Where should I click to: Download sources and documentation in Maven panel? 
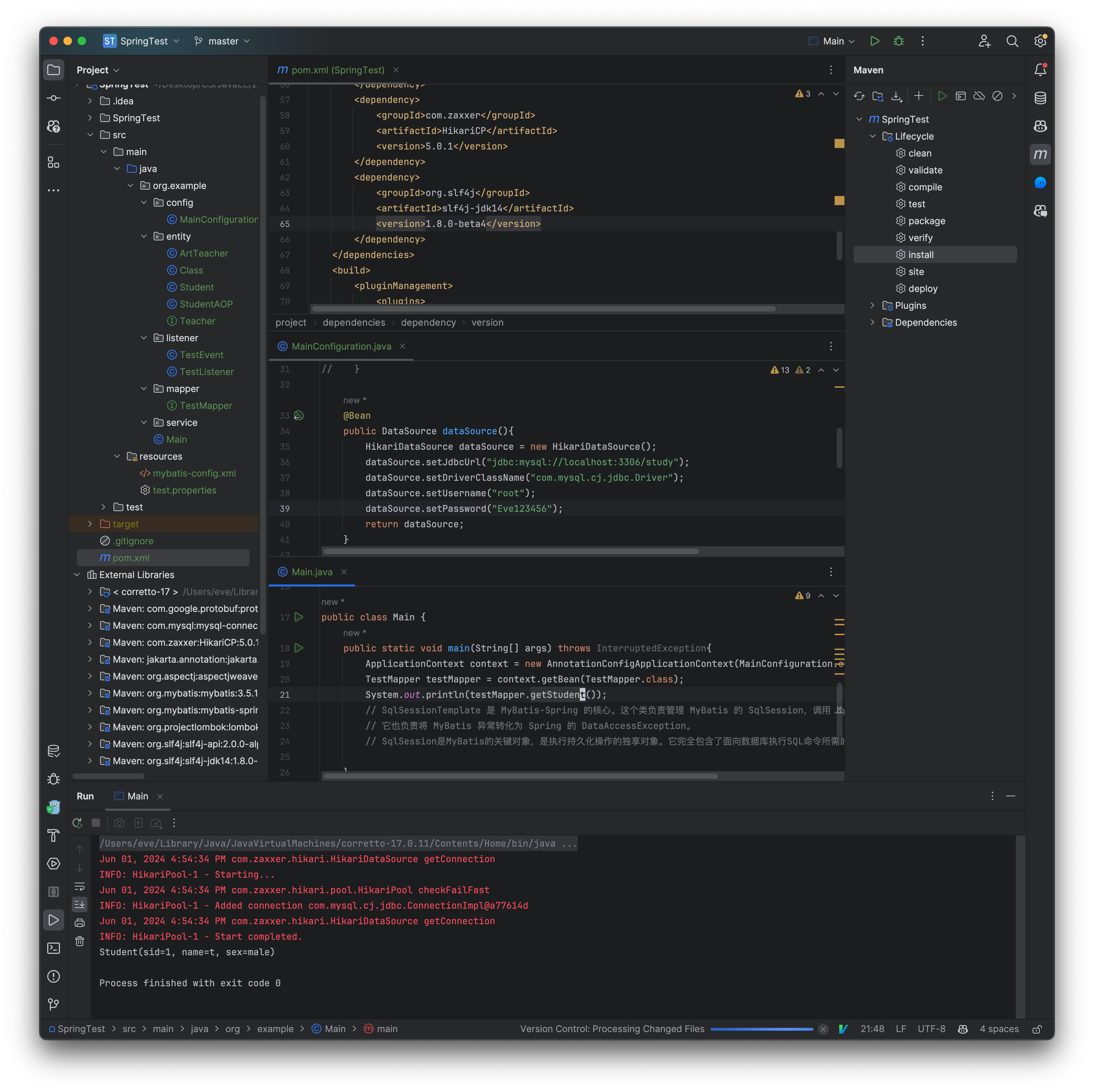(x=896, y=96)
